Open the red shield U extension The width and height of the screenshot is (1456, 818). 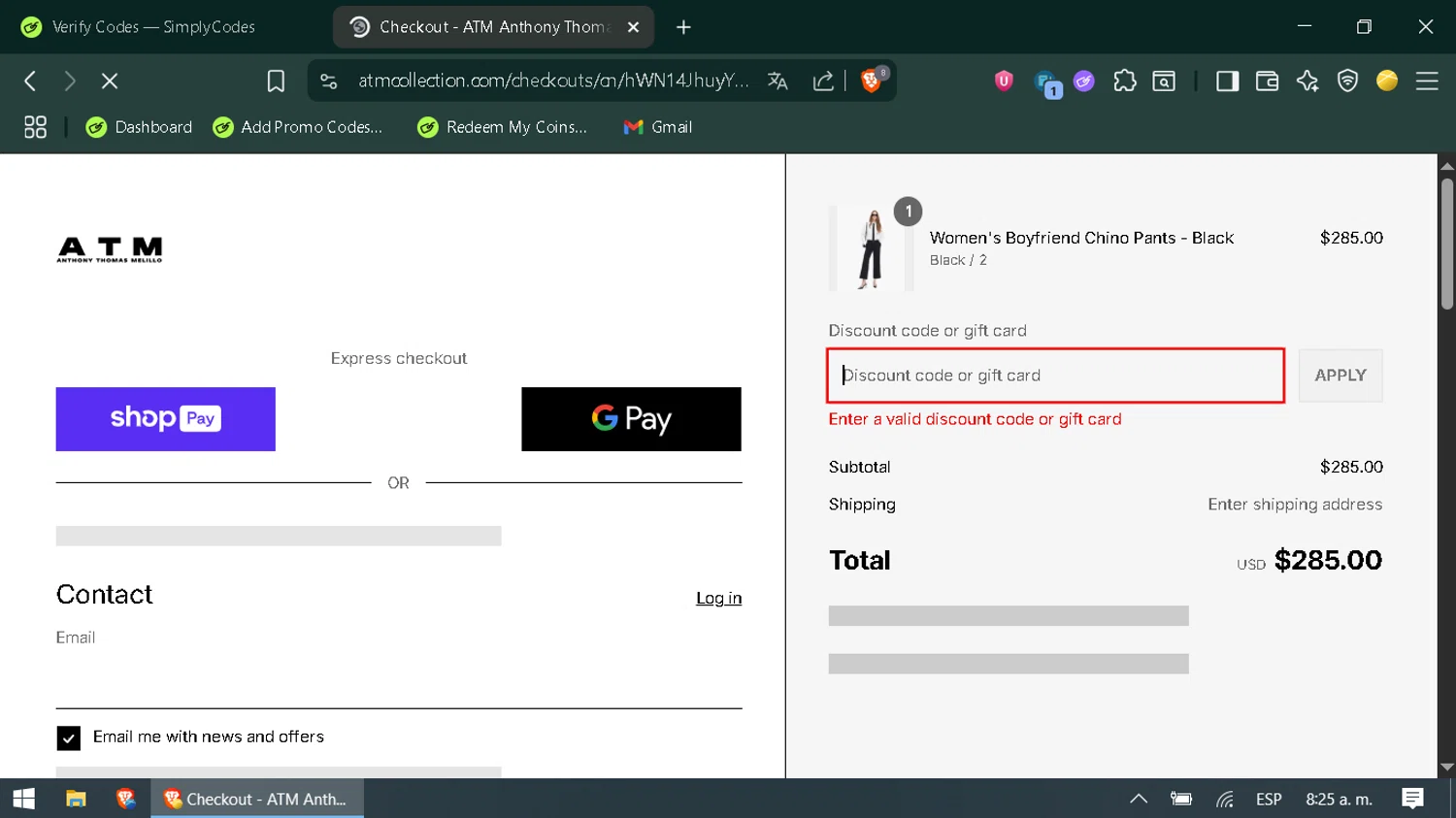pyautogui.click(x=1004, y=82)
